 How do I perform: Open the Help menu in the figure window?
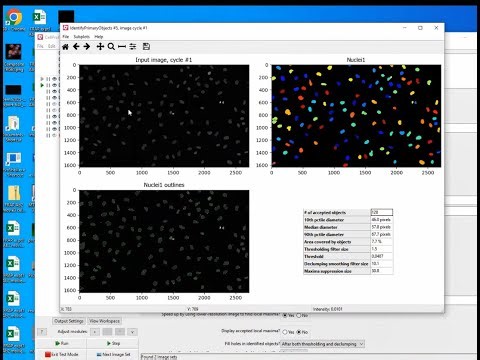point(99,37)
